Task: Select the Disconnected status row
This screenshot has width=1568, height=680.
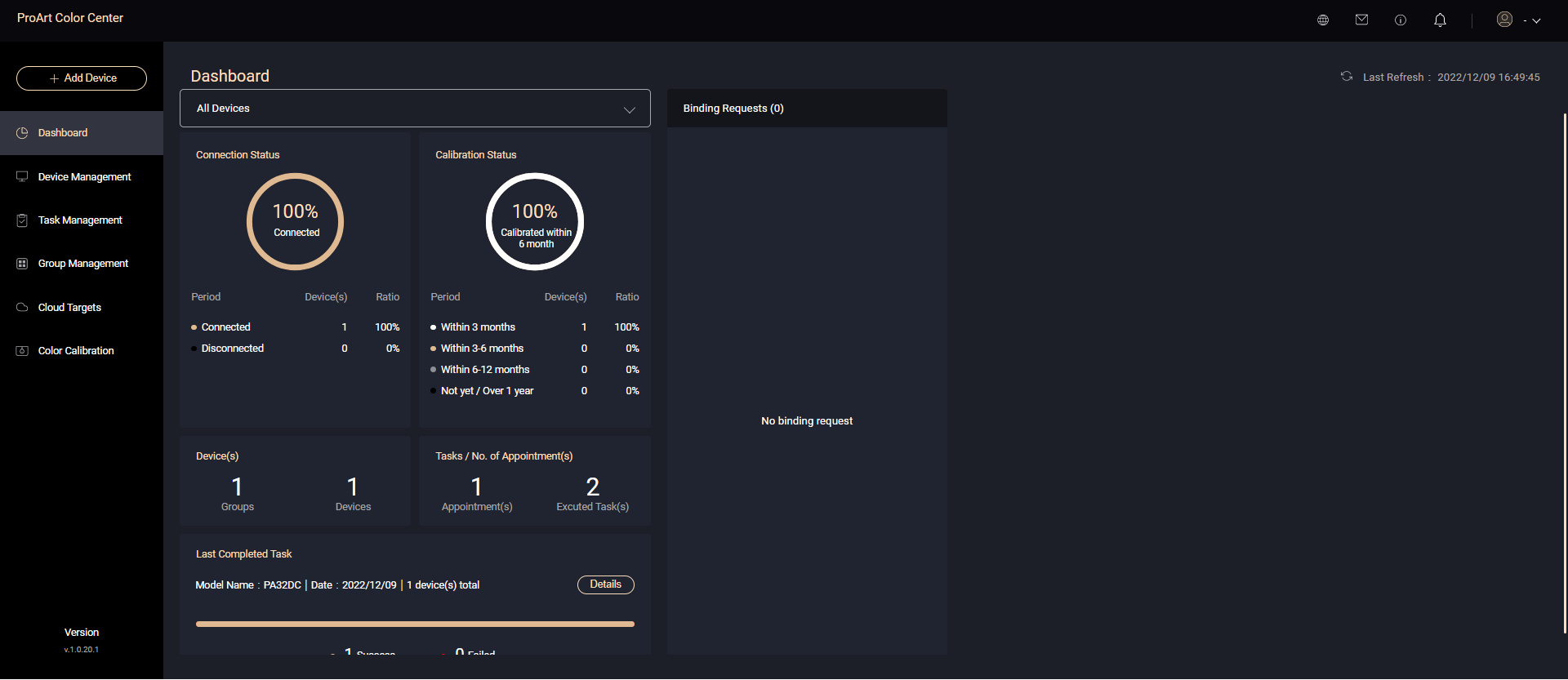Action: (295, 349)
